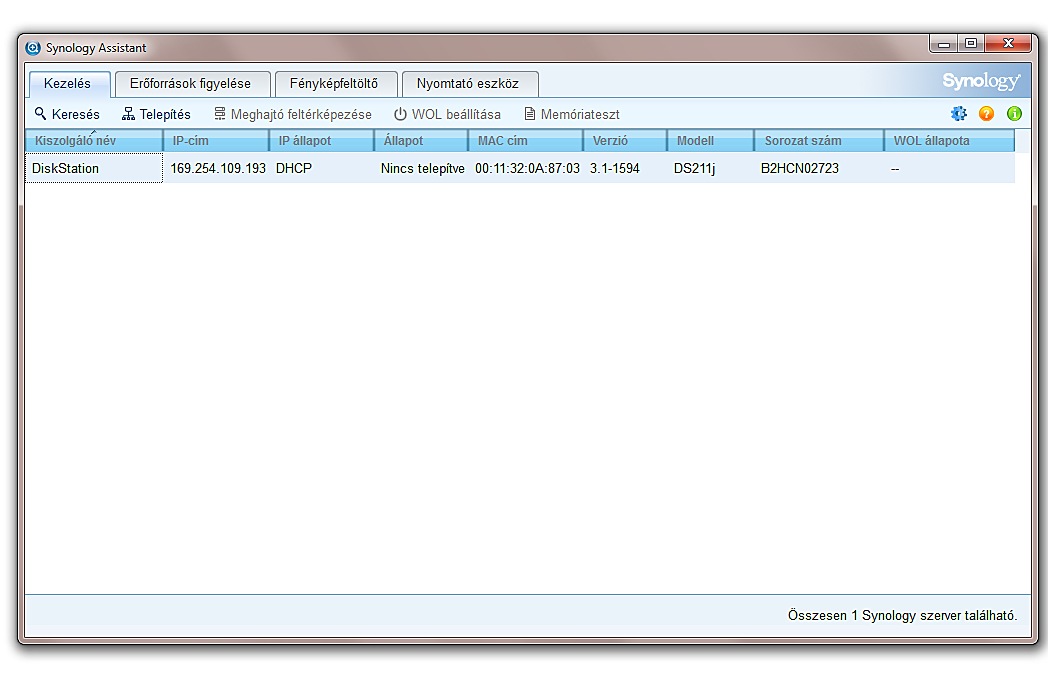
Task: Switch to the Erőforrások figyelése tab
Action: coord(190,84)
